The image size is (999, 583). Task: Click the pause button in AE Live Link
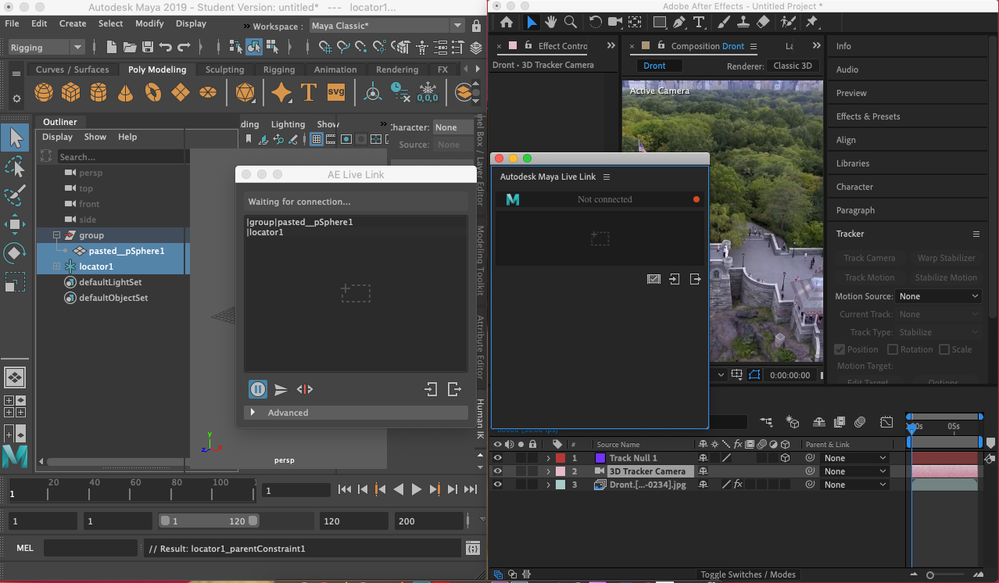(257, 389)
